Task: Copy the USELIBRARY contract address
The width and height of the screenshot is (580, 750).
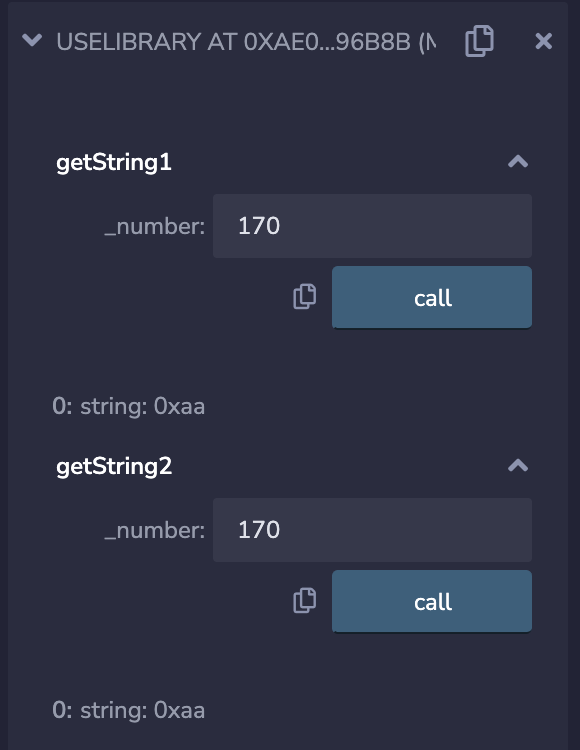Action: [x=480, y=41]
